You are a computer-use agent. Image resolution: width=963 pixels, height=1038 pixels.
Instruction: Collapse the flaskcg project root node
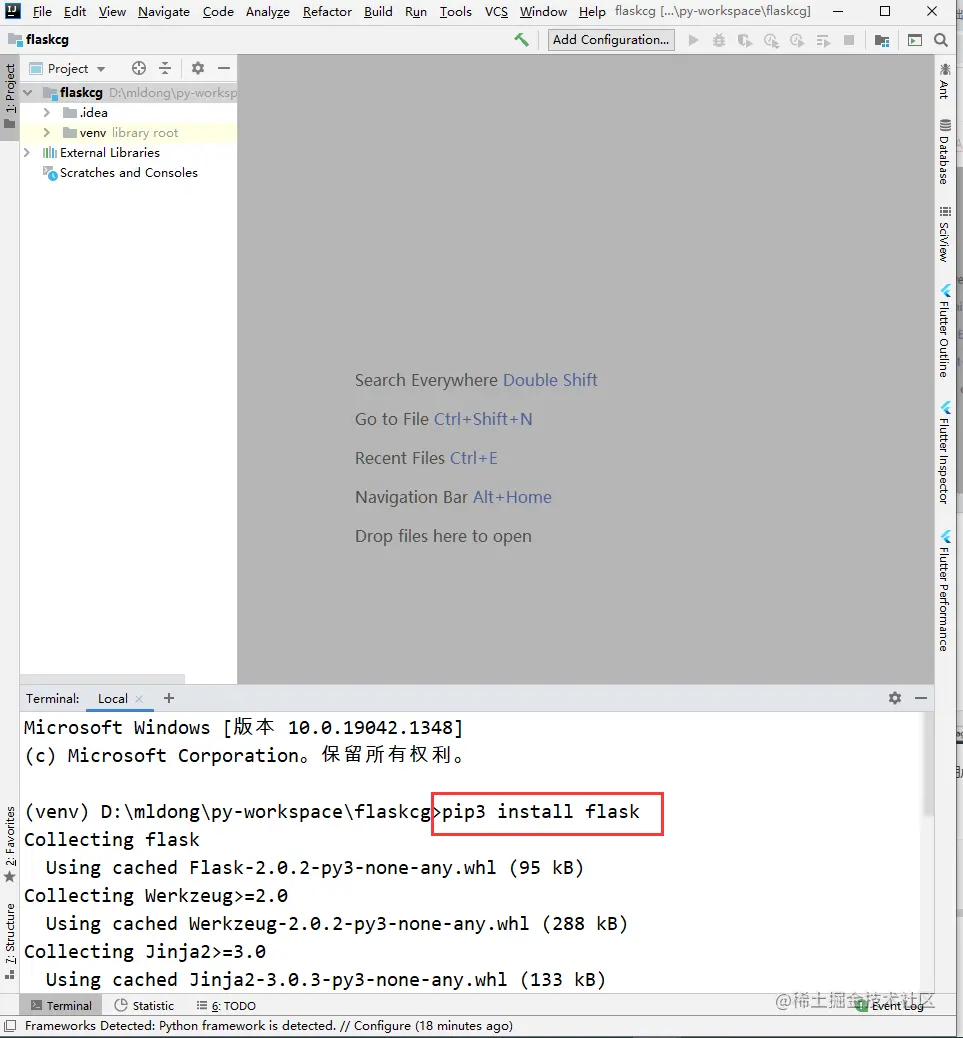[x=27, y=92]
